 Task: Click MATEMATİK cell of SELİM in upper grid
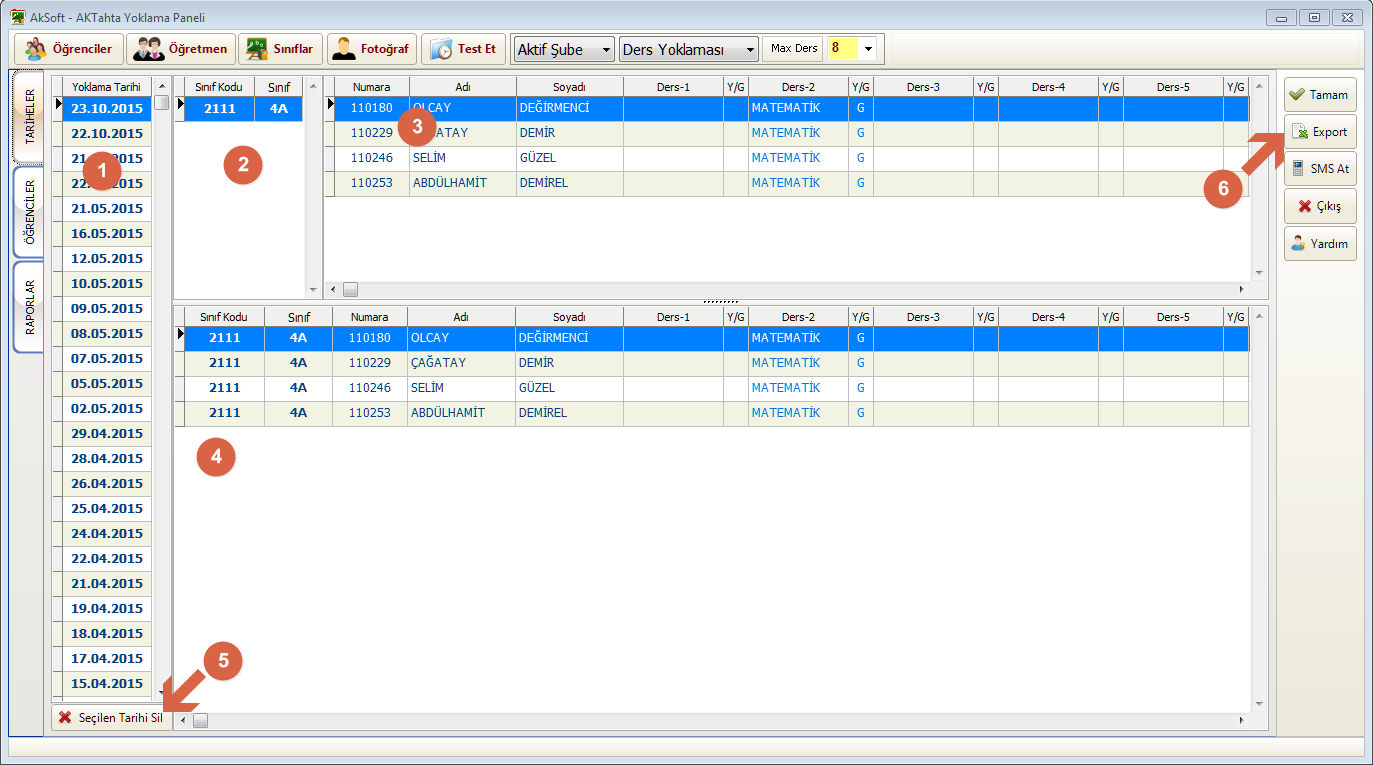(x=798, y=158)
